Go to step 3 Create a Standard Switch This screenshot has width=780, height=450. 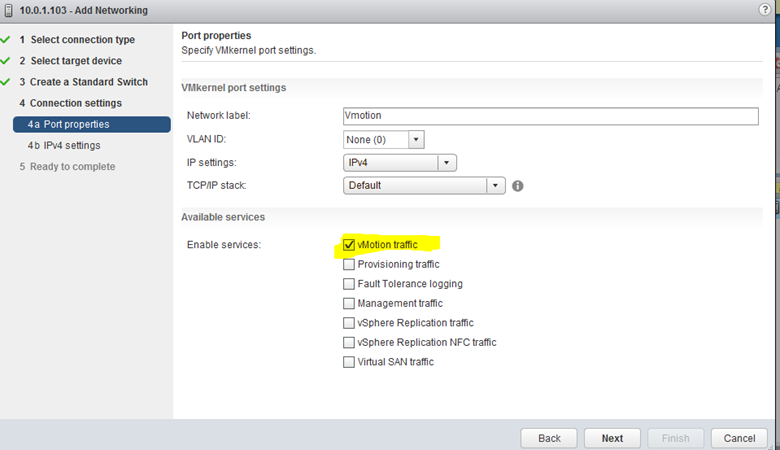(x=84, y=82)
